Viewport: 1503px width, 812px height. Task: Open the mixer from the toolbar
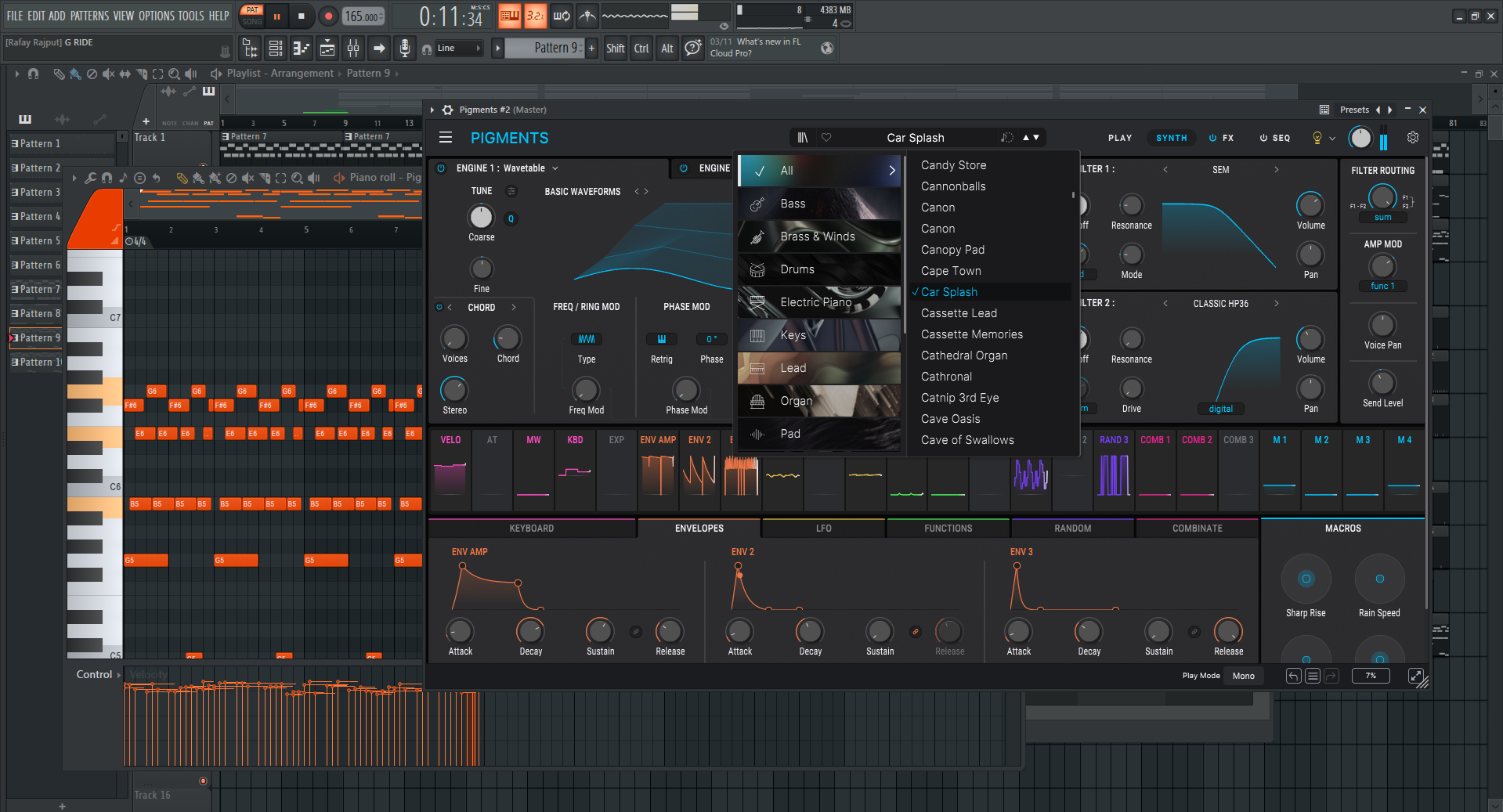pyautogui.click(x=353, y=49)
